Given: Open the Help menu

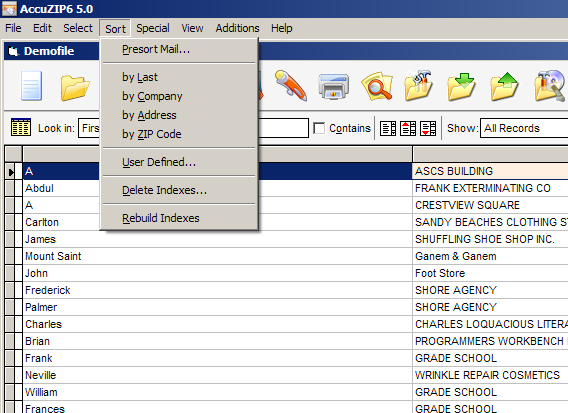Looking at the screenshot, I should click(281, 28).
